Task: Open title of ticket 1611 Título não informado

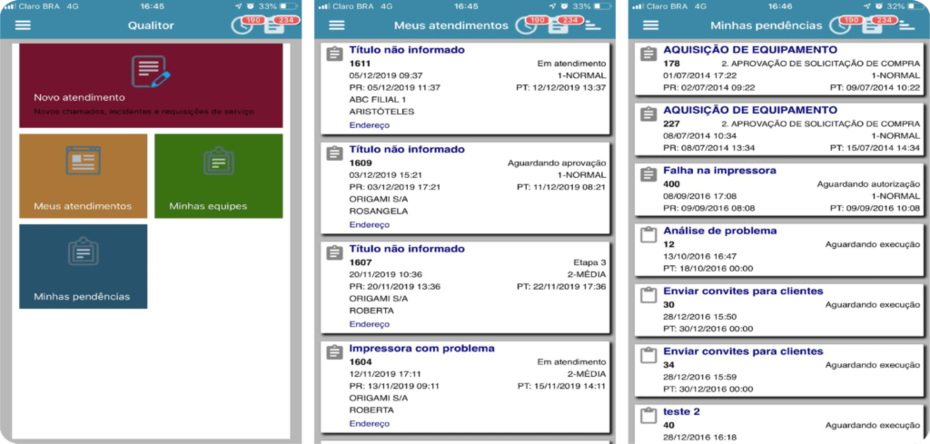Action: 407,50
